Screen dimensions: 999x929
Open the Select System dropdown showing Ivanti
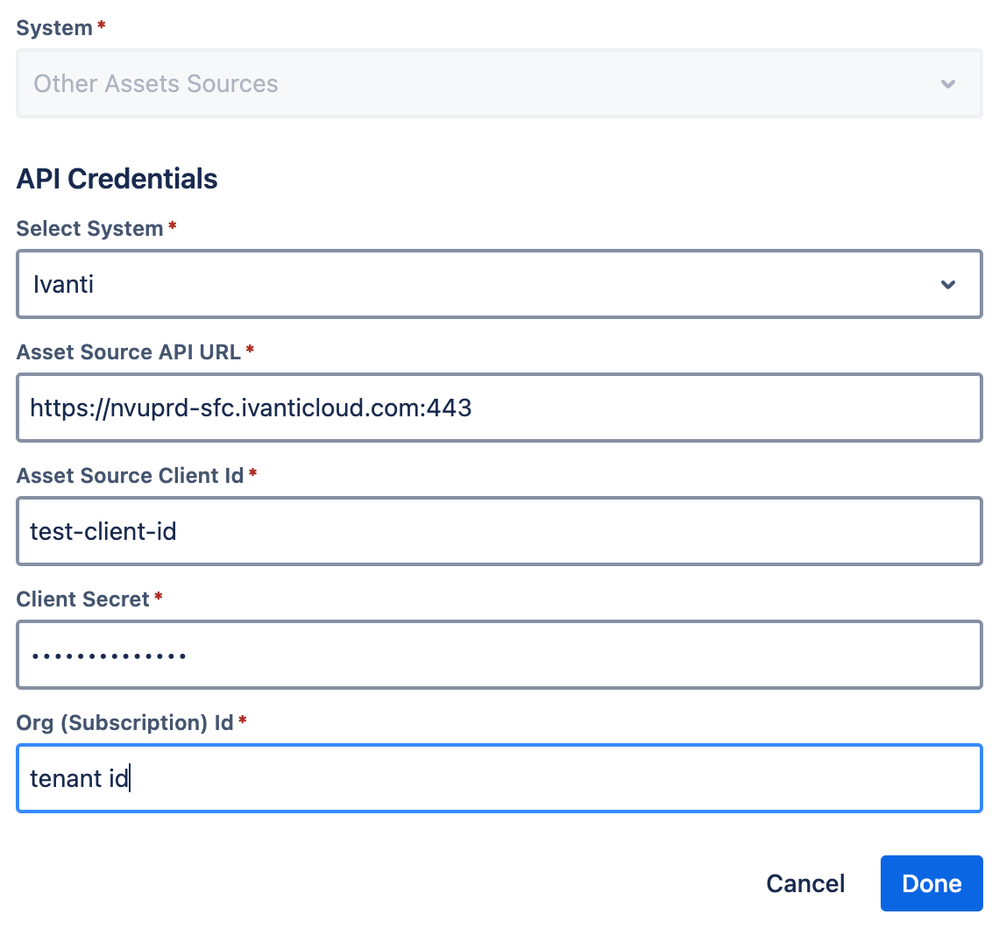click(480, 285)
